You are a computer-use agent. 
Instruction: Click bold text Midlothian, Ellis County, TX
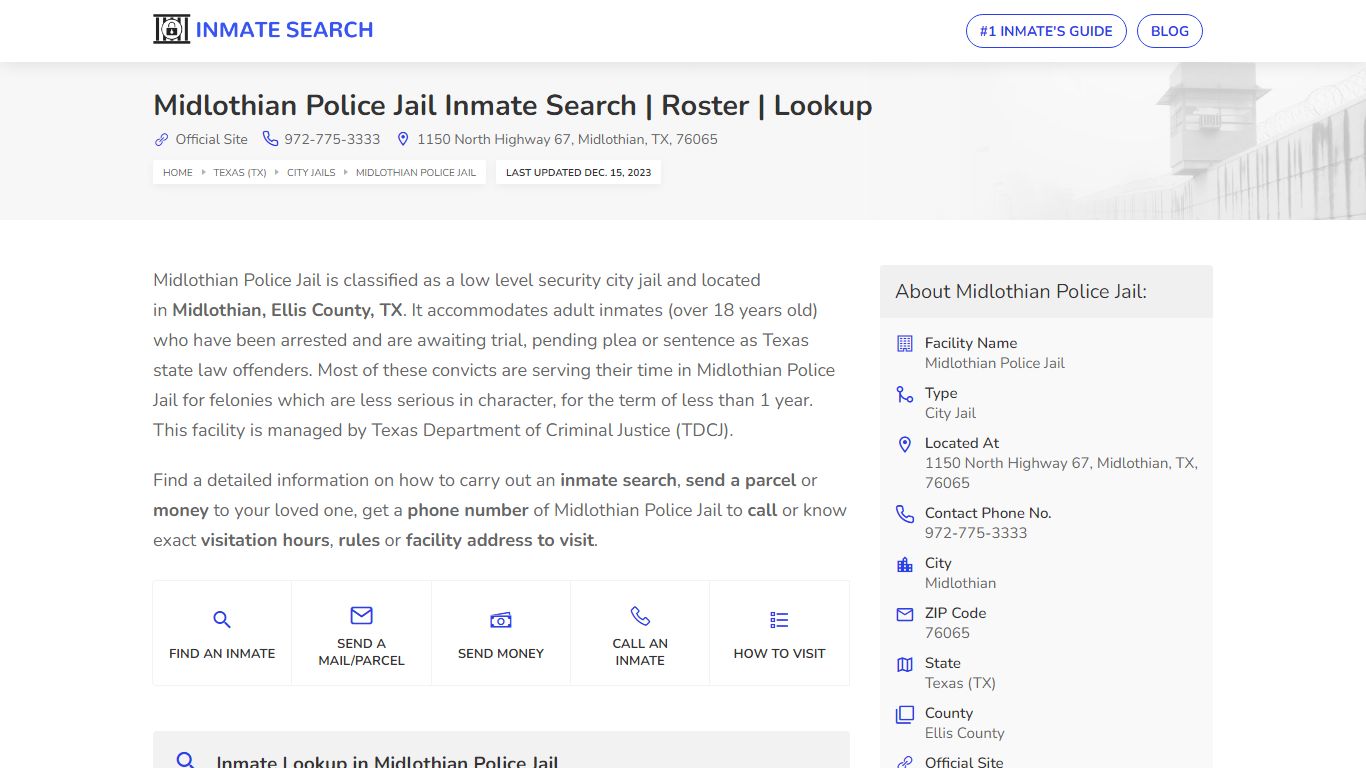(x=287, y=310)
